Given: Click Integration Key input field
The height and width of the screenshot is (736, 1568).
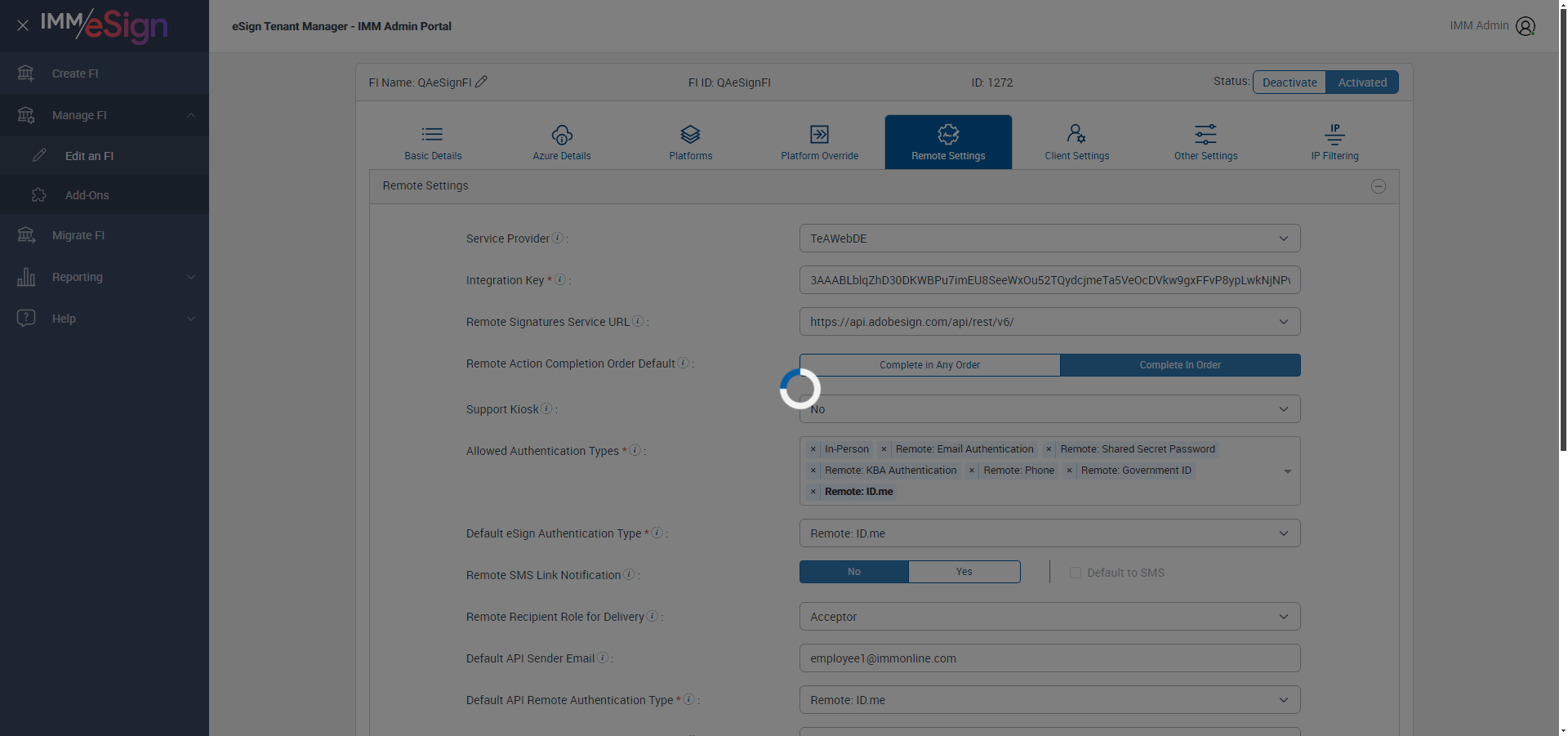Looking at the screenshot, I should (x=1049, y=280).
